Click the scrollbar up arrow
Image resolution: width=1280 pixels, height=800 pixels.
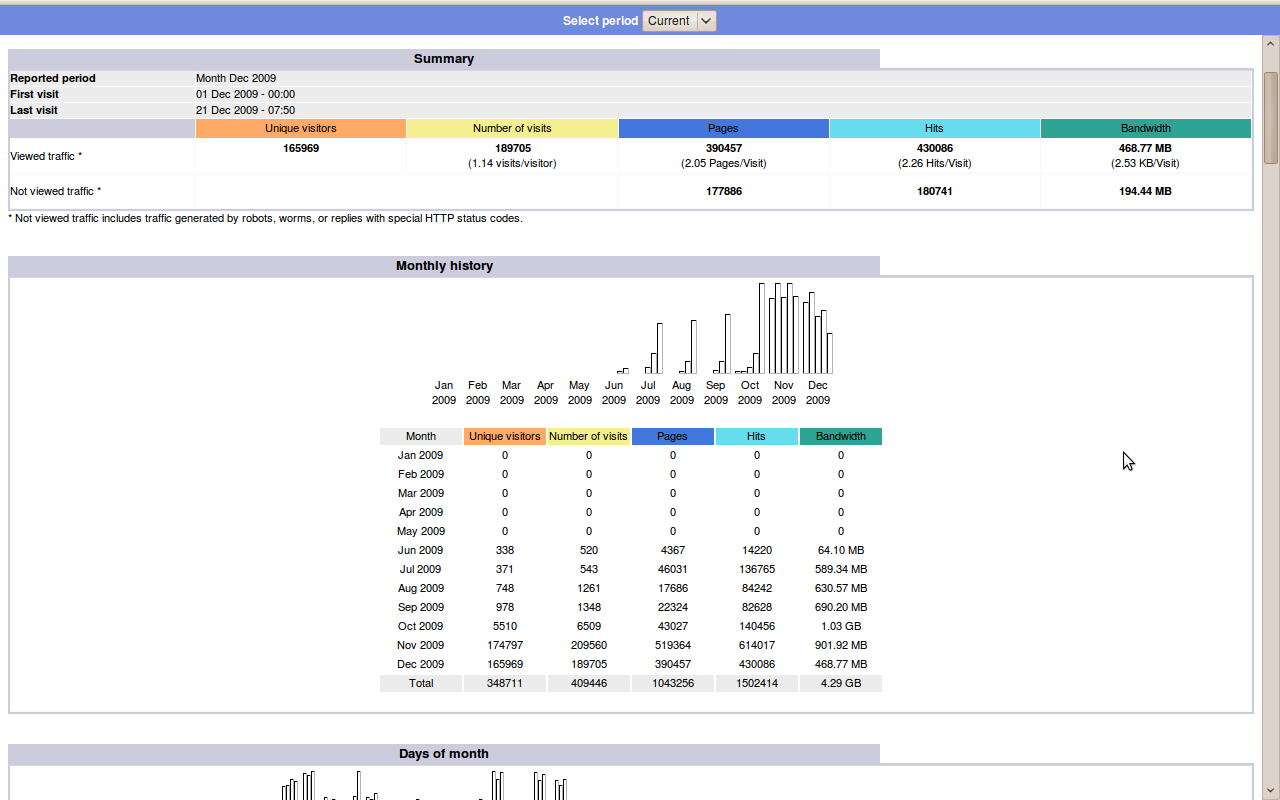[x=1271, y=45]
